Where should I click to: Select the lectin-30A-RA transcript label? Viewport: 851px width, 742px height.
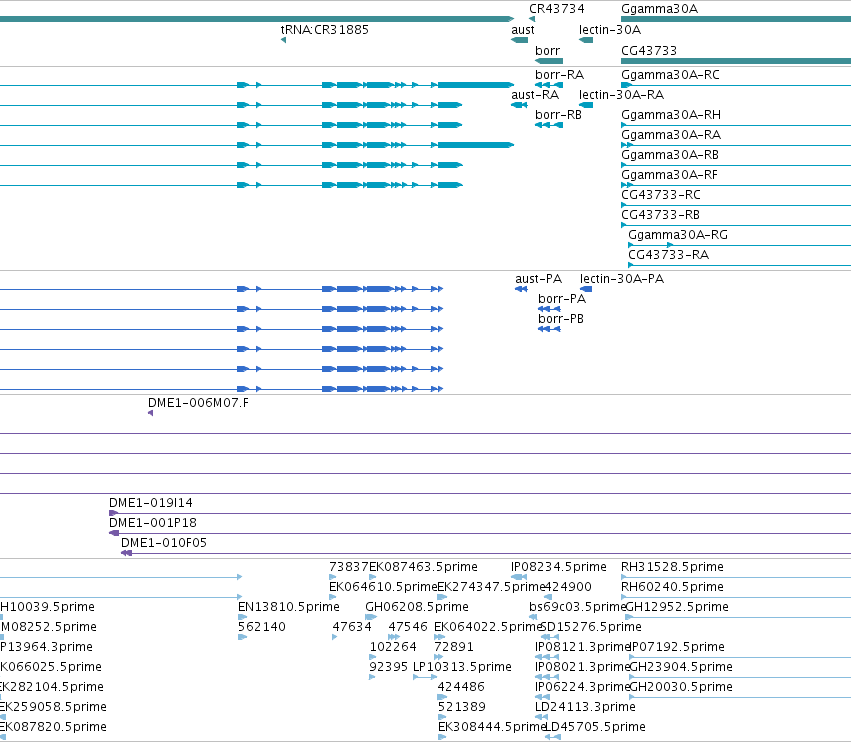click(621, 95)
